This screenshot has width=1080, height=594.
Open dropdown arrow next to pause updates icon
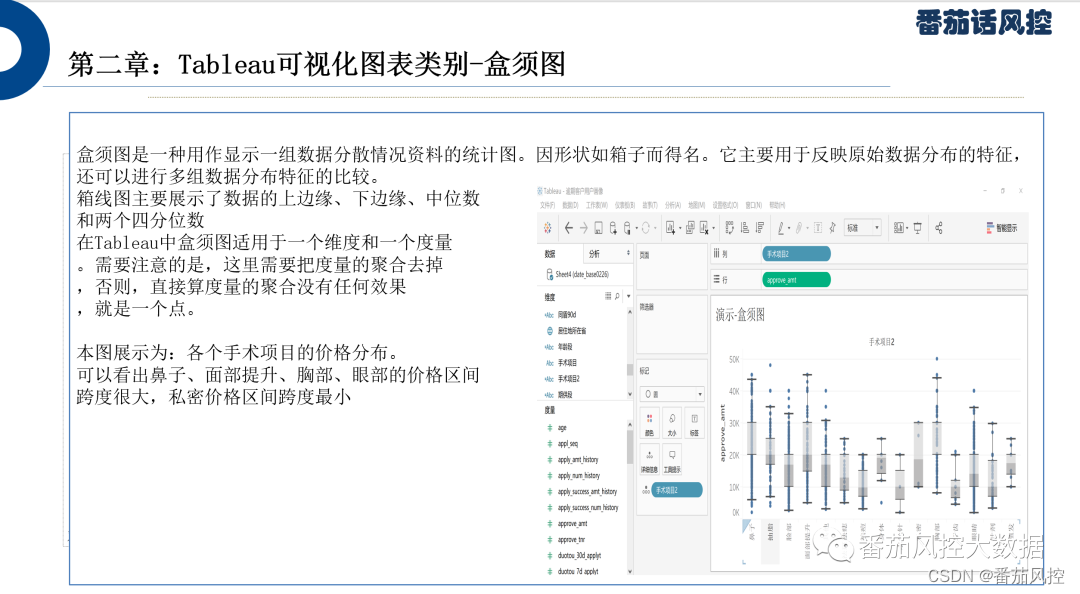pos(634,228)
